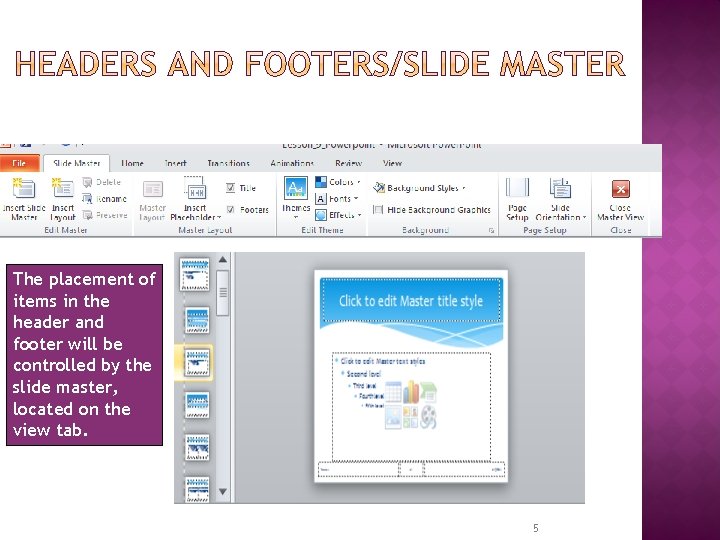Switch to the Transitions tab
The height and width of the screenshot is (540, 720).
(228, 163)
